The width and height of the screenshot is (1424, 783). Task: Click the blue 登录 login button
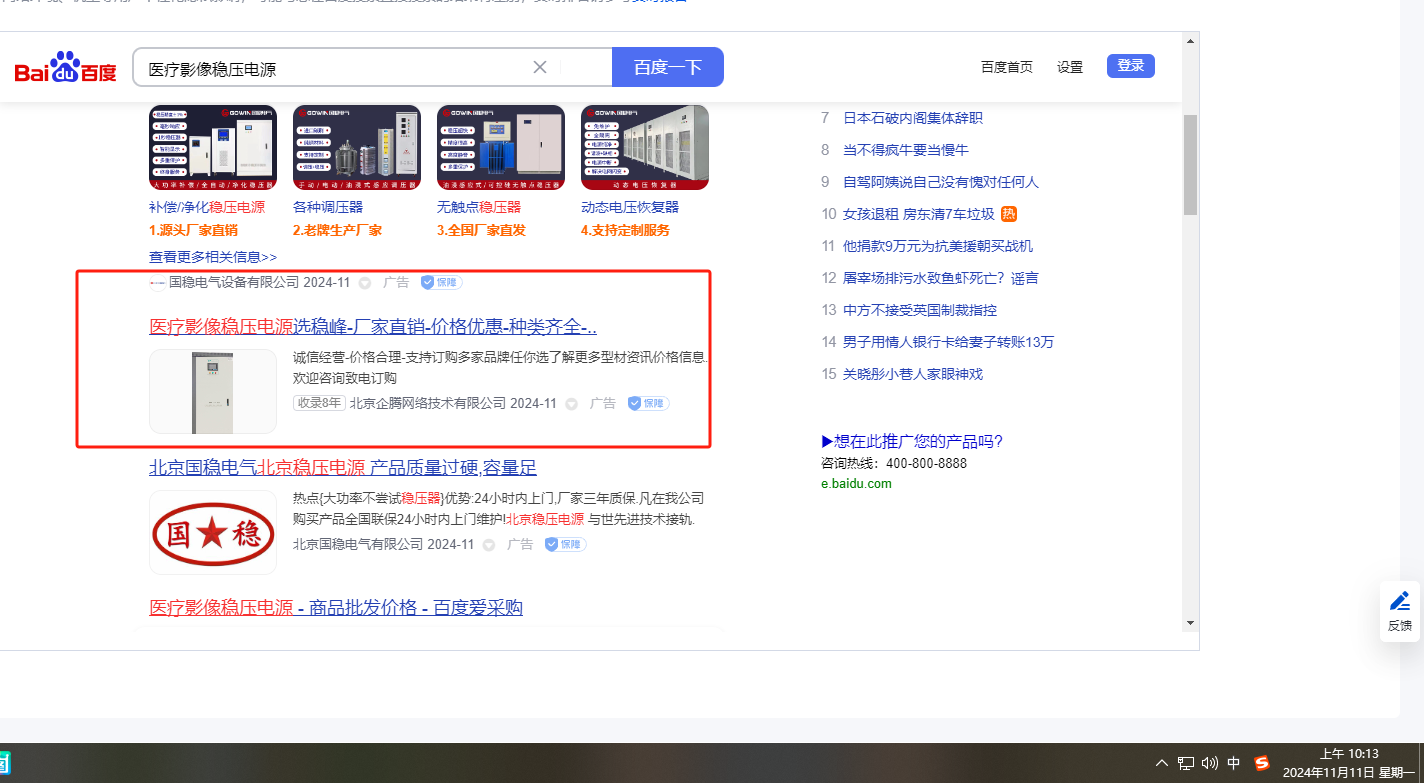[1131, 66]
